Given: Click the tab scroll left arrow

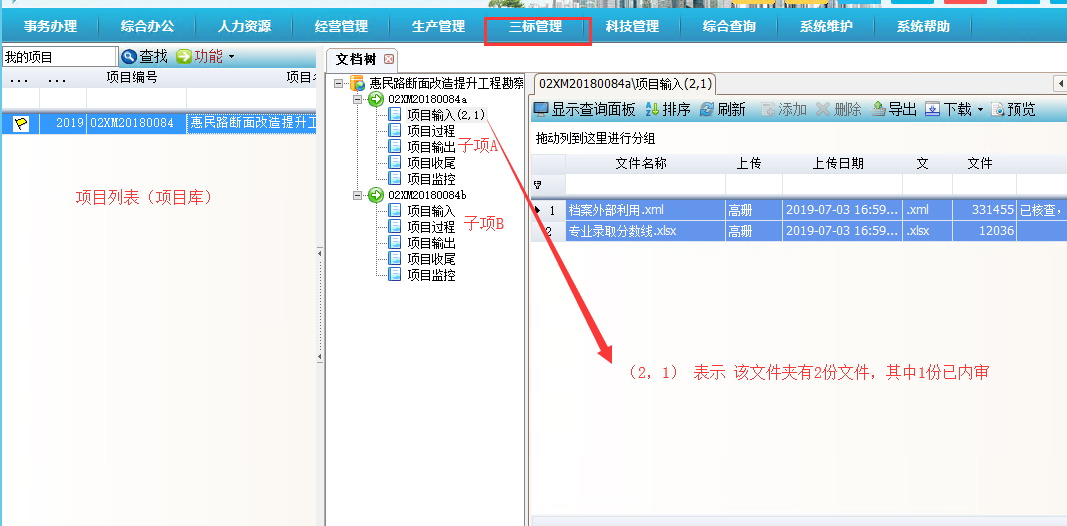Looking at the screenshot, I should 1060,84.
